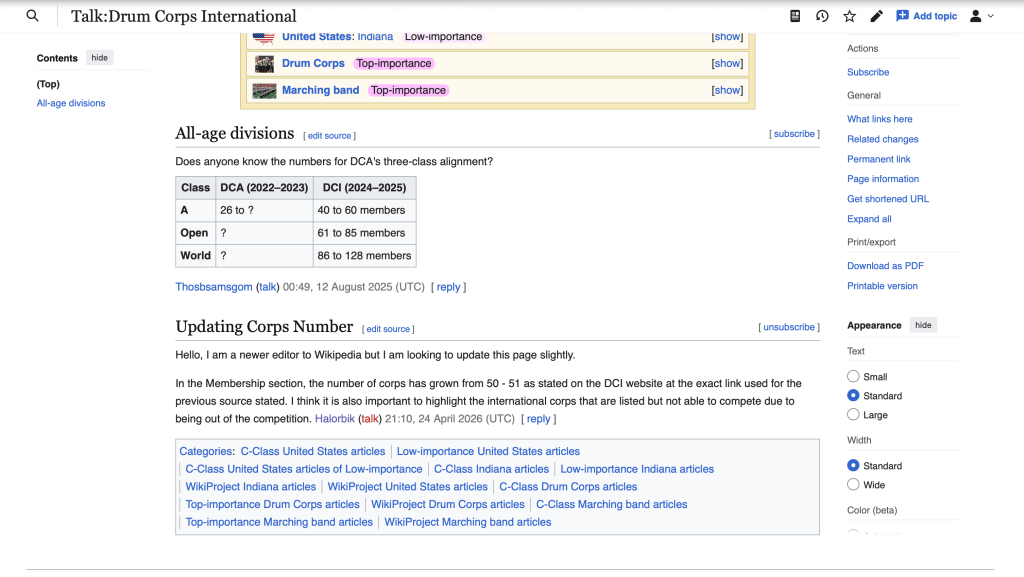The image size is (1024, 577).
Task: Select Wide width option
Action: pos(853,485)
